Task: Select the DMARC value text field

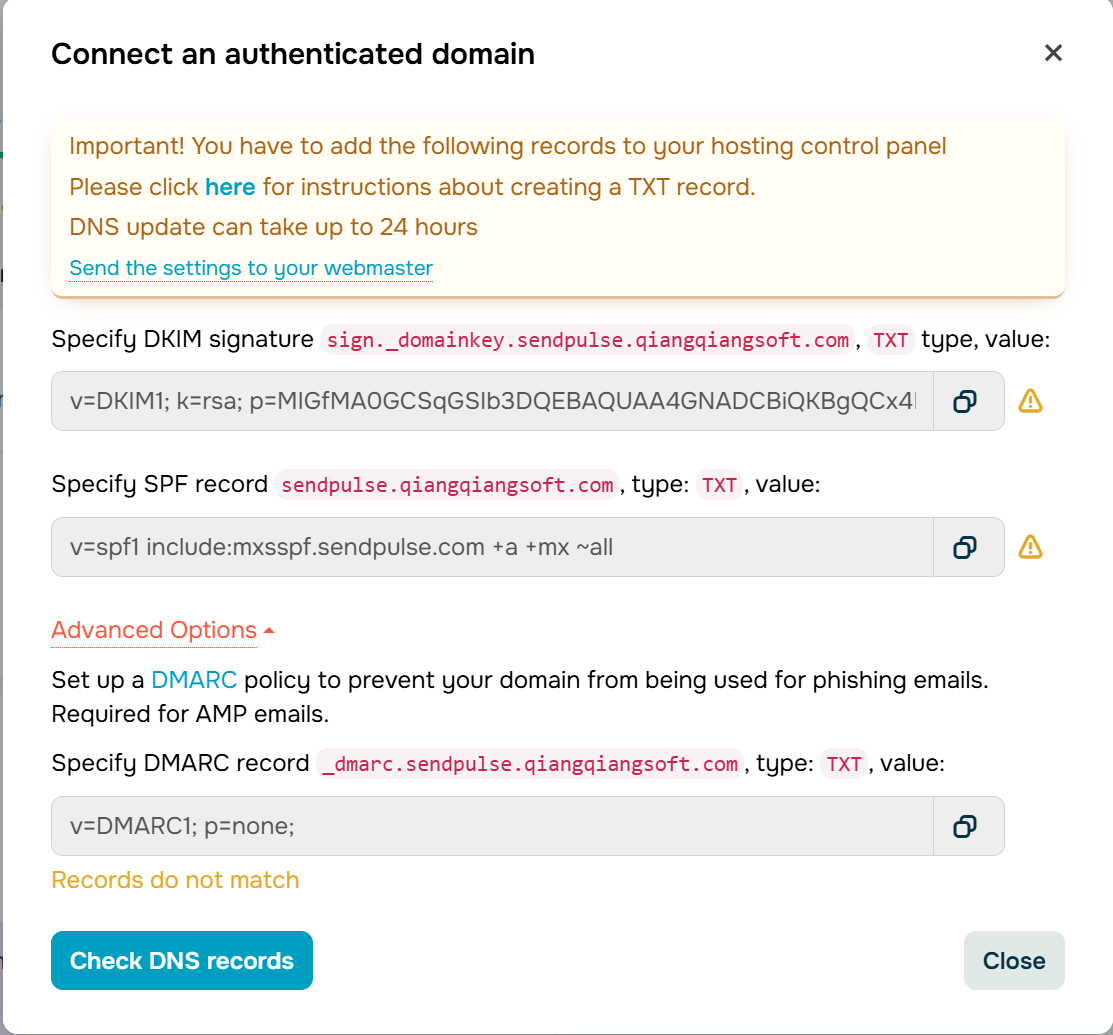Action: pyautogui.click(x=492, y=826)
